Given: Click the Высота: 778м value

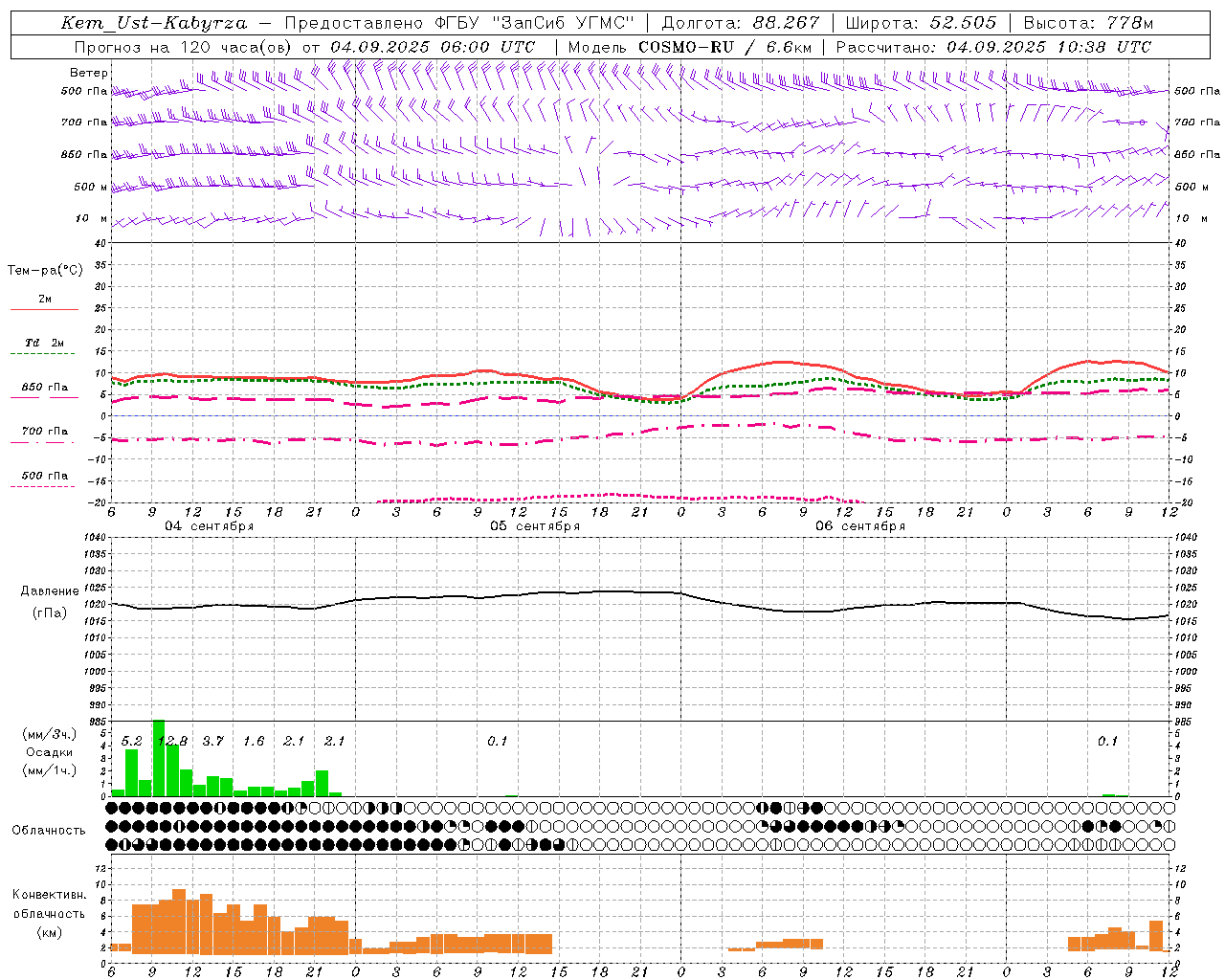Looking at the screenshot, I should click(1088, 23).
